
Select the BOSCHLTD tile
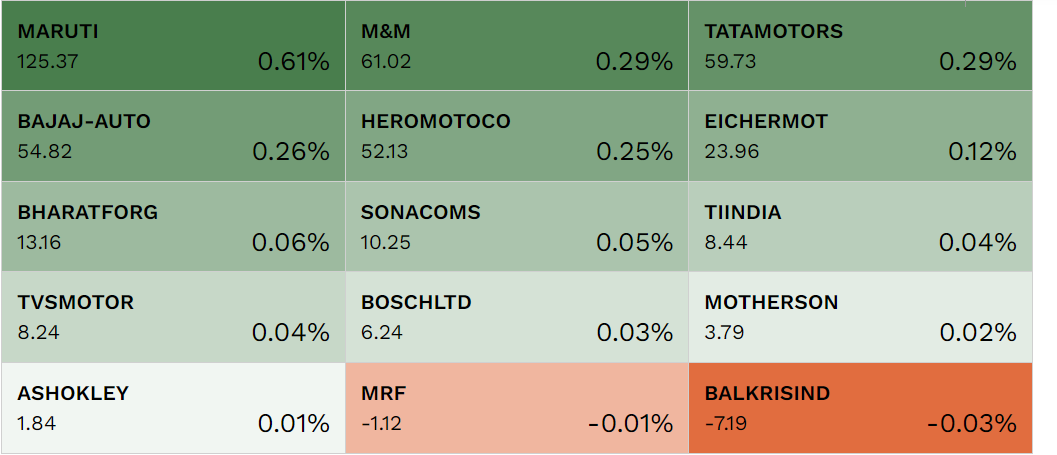516,317
